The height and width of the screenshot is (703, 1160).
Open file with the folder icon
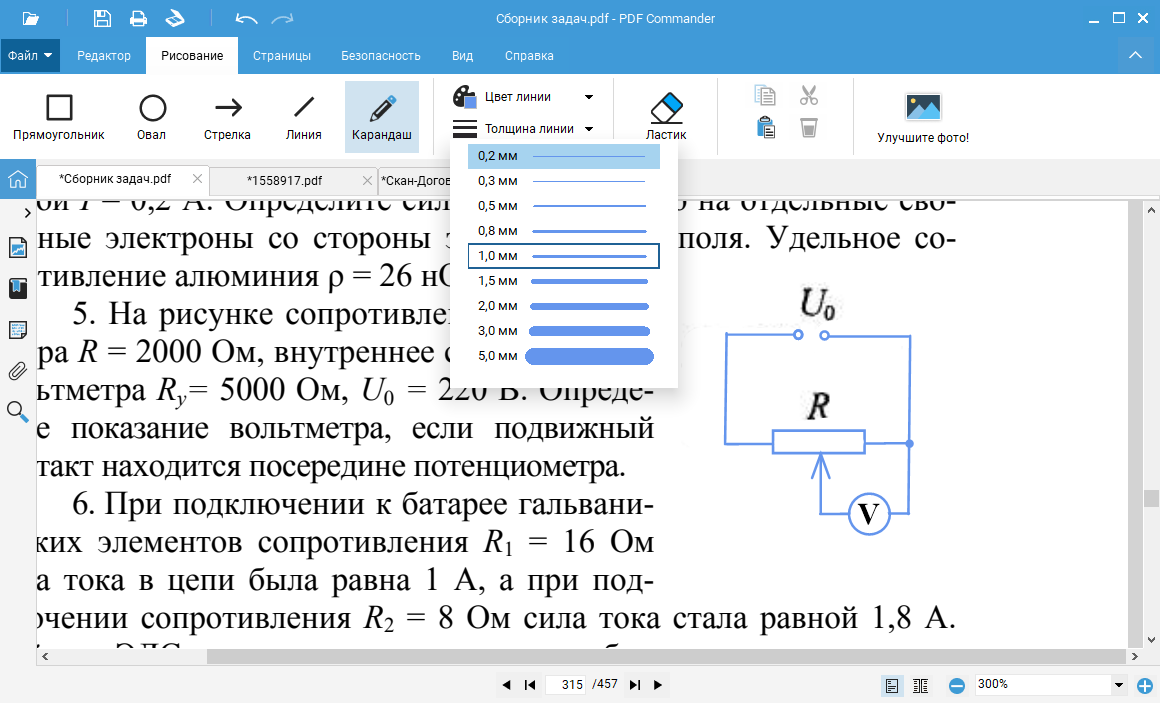click(30, 18)
